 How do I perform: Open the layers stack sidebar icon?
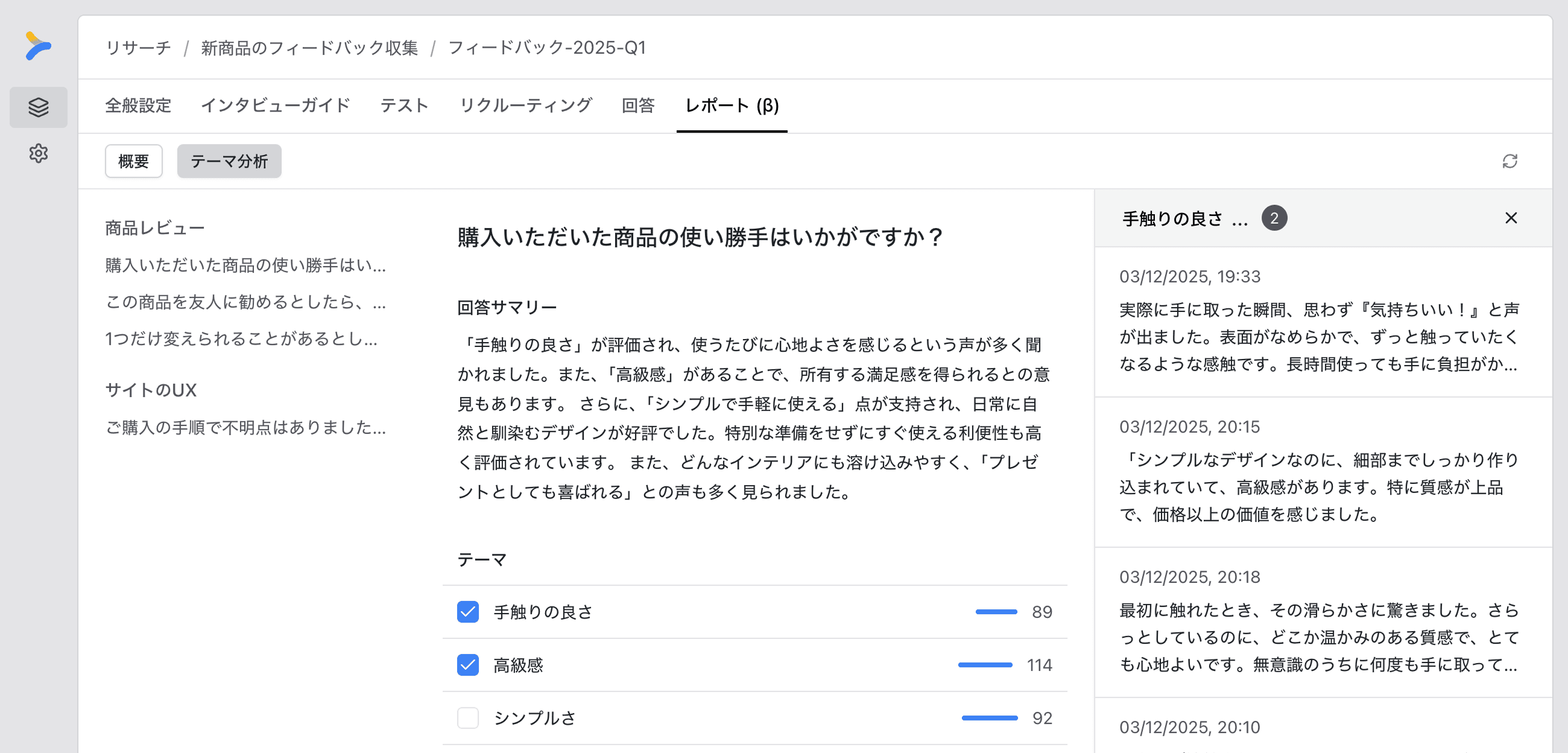39,107
